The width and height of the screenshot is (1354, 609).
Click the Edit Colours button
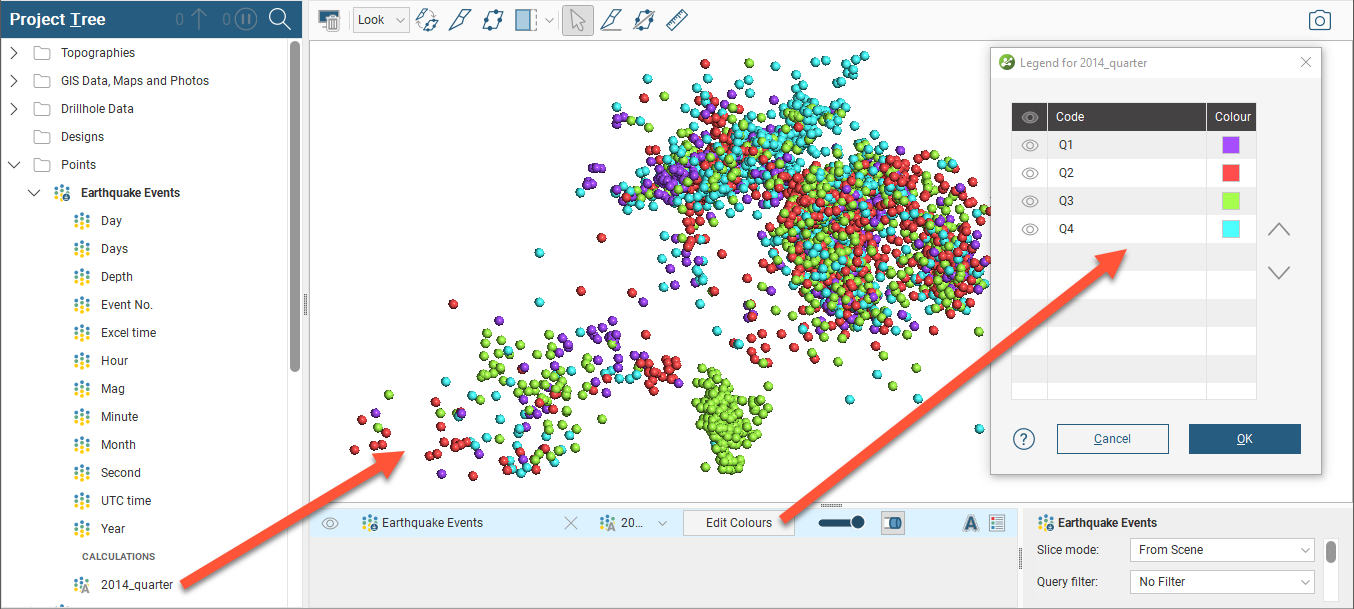pos(739,523)
